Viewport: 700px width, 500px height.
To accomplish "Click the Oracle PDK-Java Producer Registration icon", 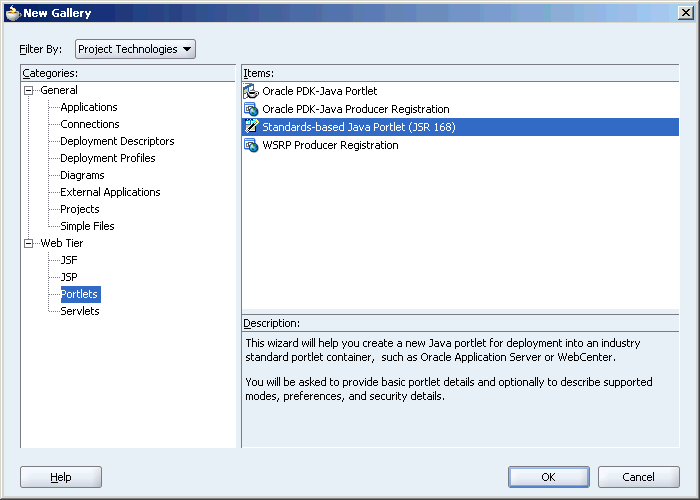I will click(x=251, y=109).
